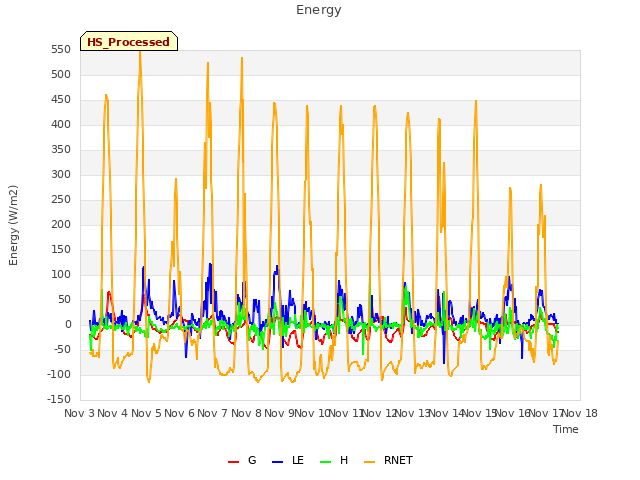Click the Energy chart title

[x=319, y=10]
